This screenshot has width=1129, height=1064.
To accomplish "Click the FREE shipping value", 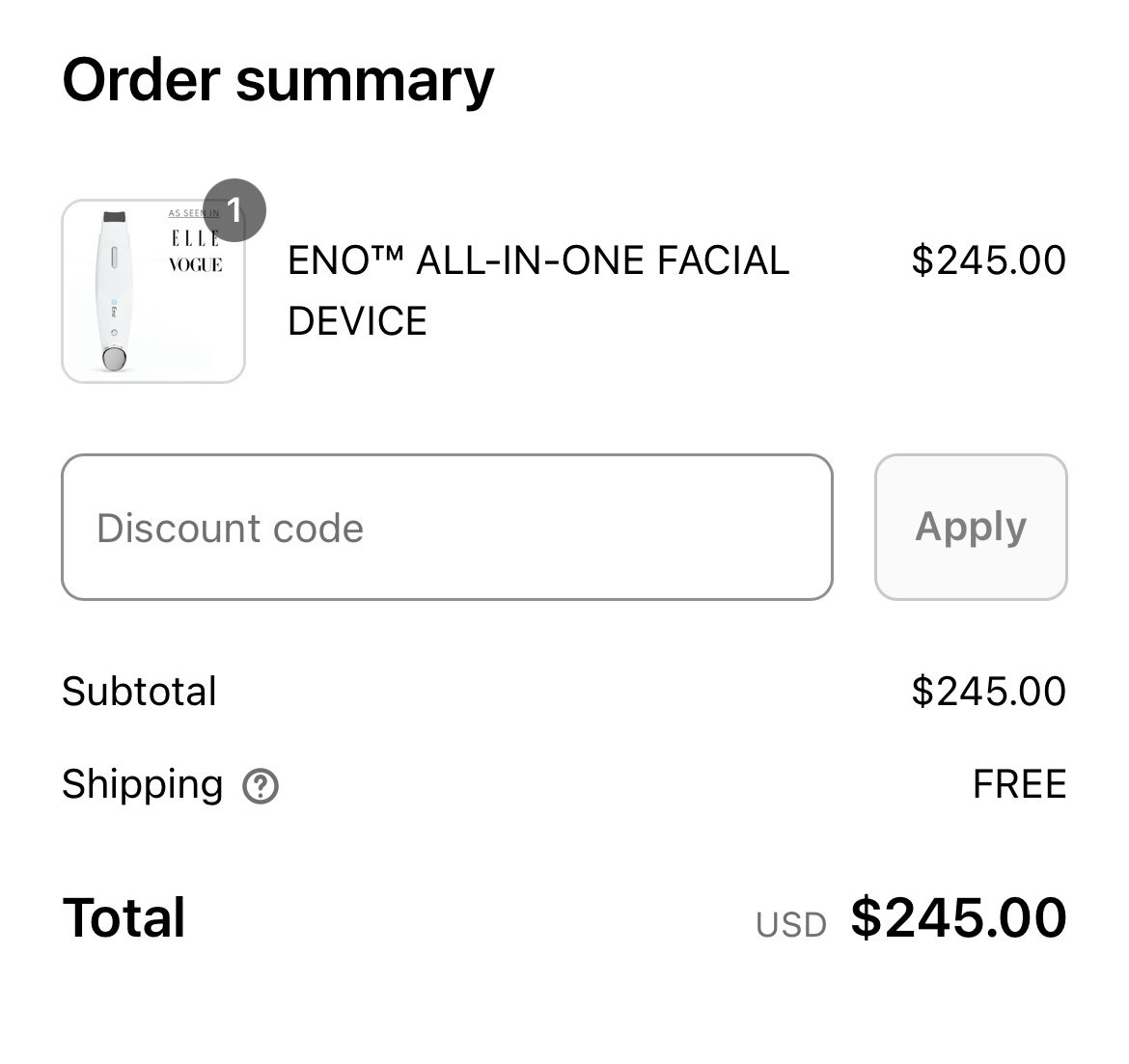I will (1020, 784).
